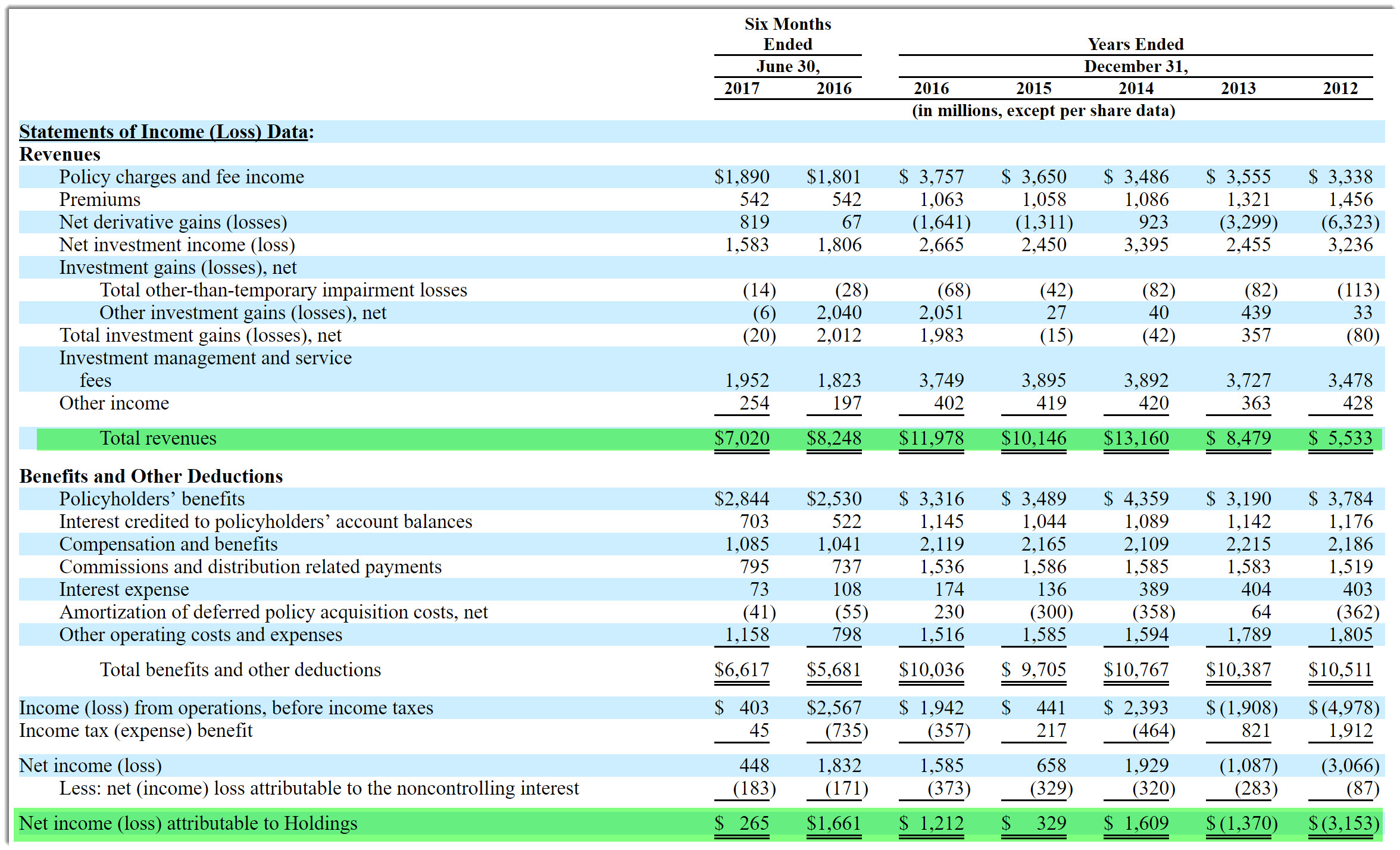The width and height of the screenshot is (1400, 850).
Task: Click the Revenues section heading
Action: pyautogui.click(x=60, y=154)
